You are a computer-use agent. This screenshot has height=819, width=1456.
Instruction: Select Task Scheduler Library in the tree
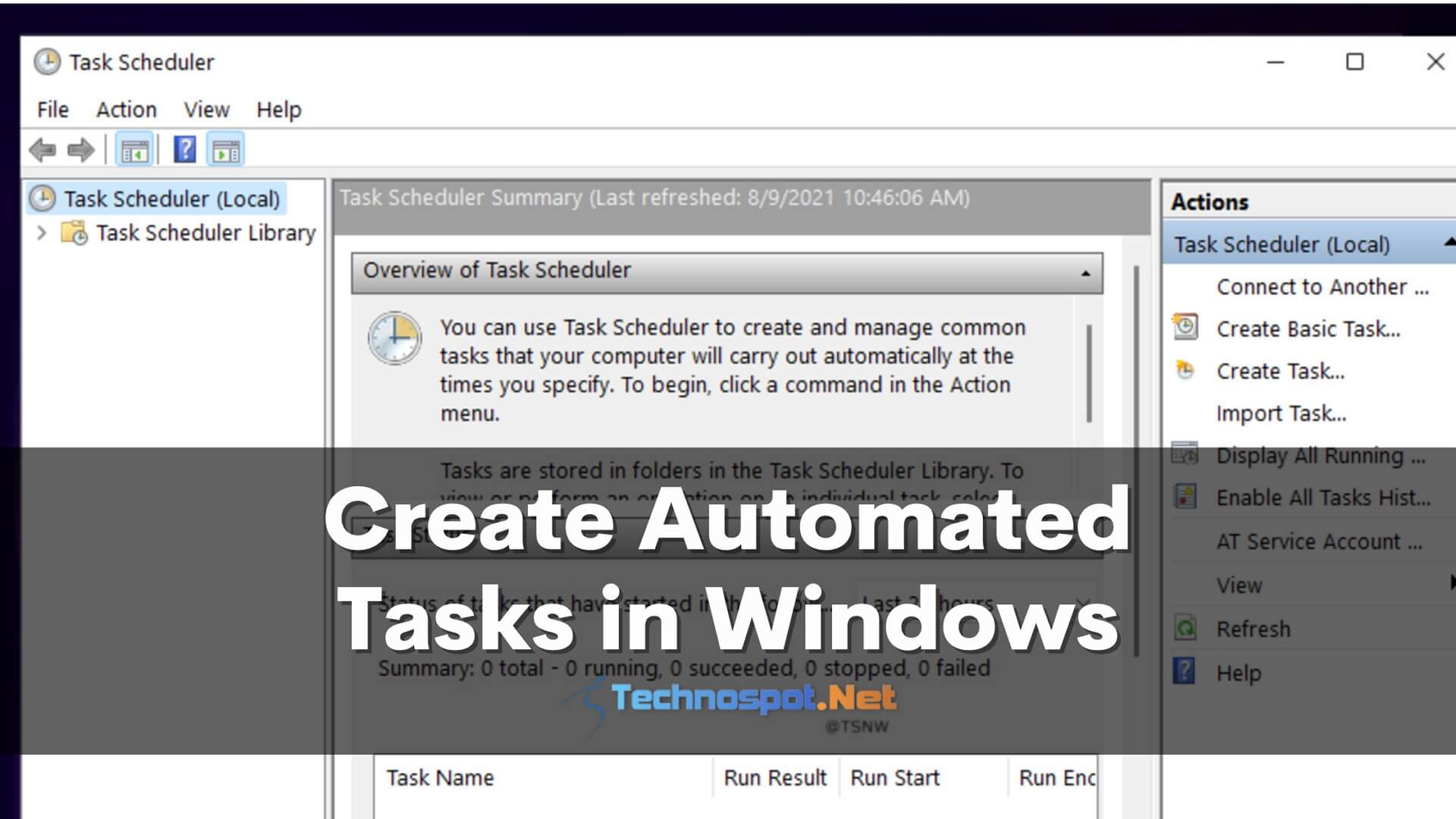click(x=206, y=233)
